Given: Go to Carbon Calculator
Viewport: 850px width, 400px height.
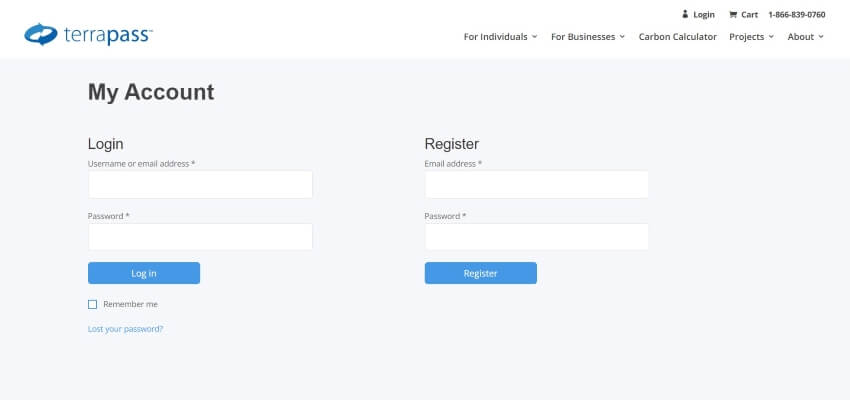Looking at the screenshot, I should (678, 37).
